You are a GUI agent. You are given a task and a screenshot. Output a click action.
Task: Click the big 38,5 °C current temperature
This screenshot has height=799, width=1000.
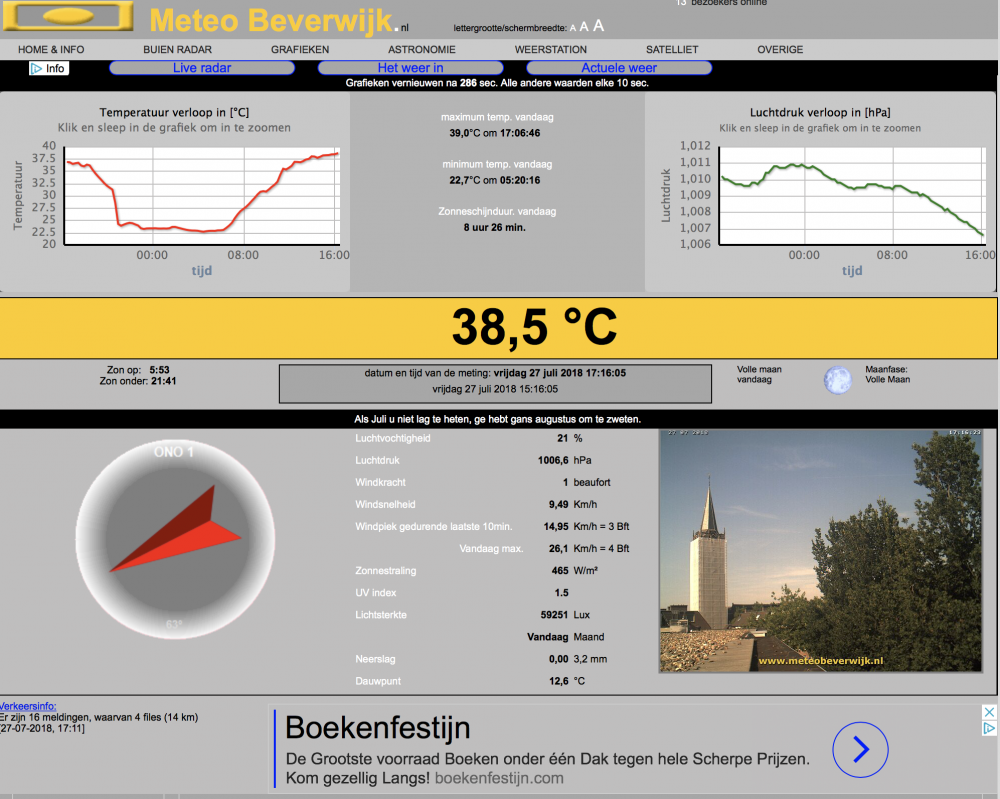[x=534, y=327]
